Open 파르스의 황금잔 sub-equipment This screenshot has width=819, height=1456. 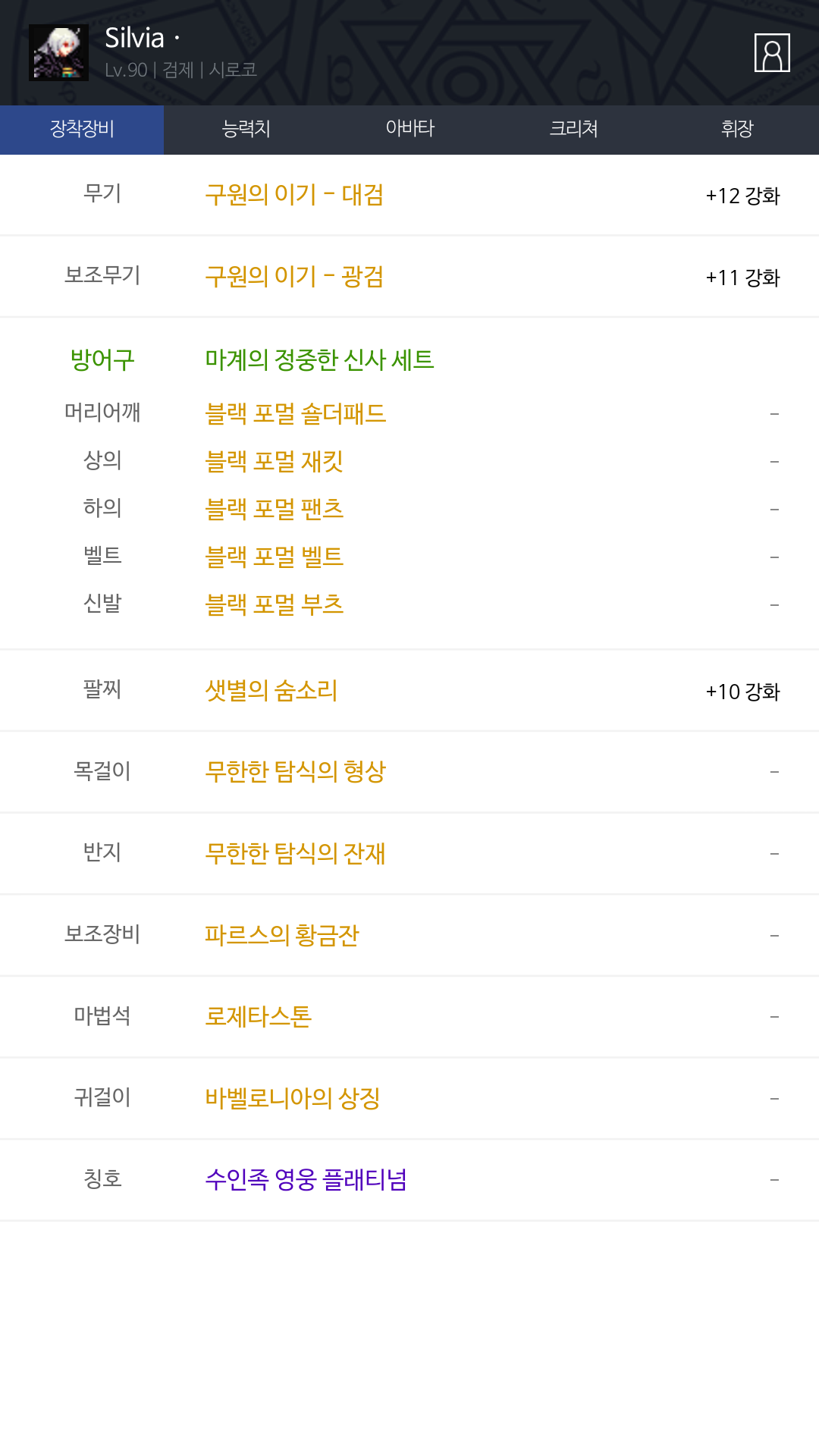(281, 935)
